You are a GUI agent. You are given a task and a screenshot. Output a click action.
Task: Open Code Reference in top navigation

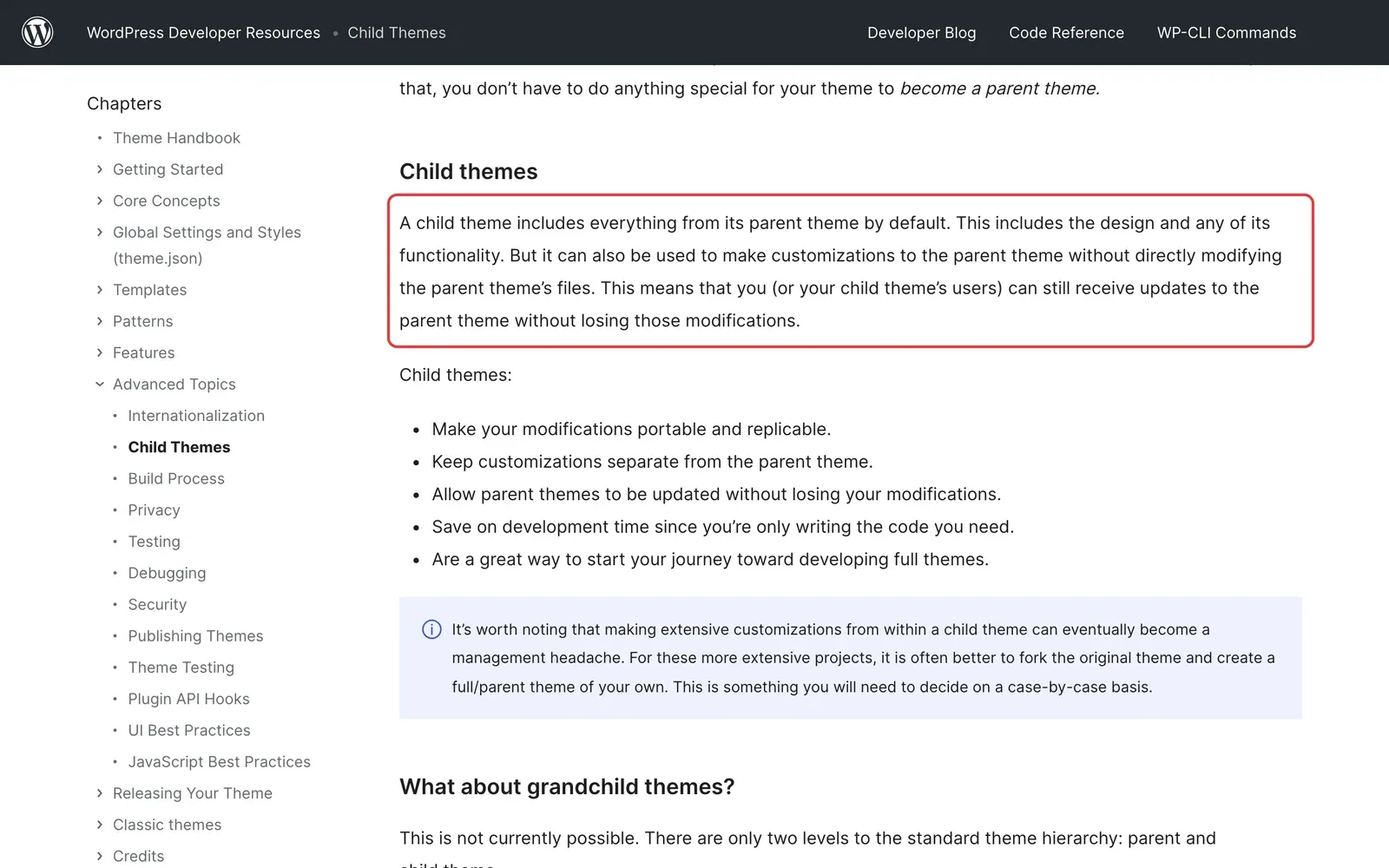tap(1066, 33)
